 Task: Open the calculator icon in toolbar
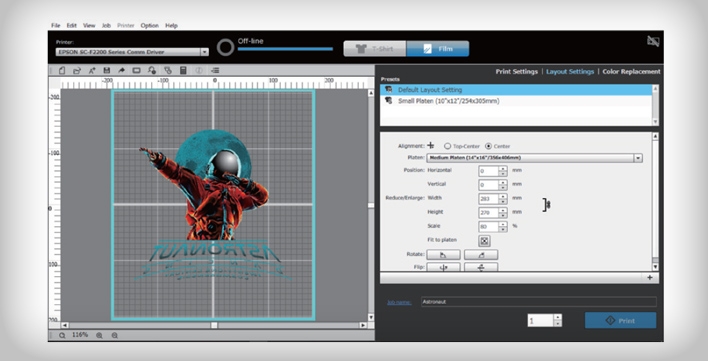tap(183, 70)
